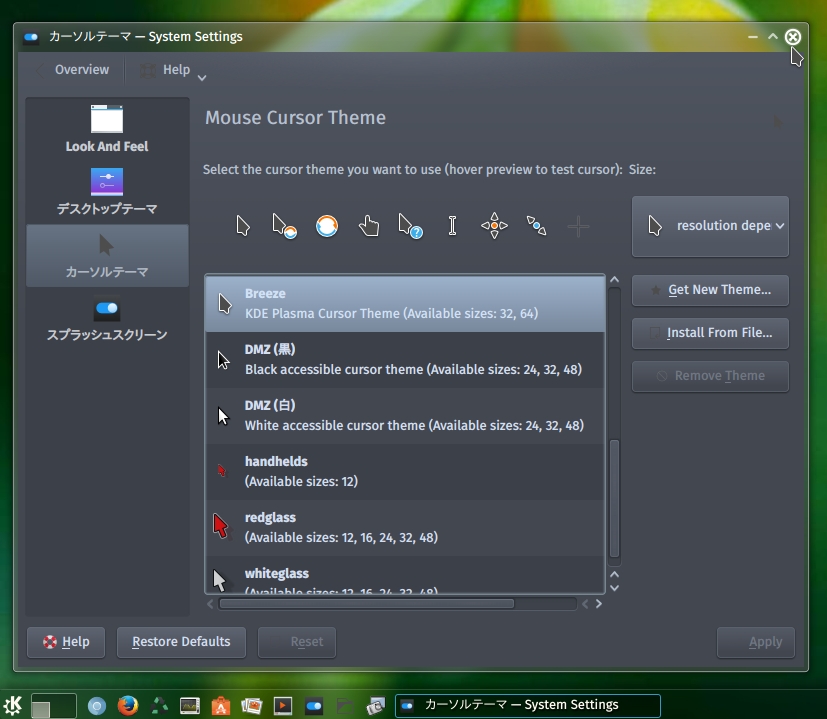This screenshot has width=827, height=719.
Task: Switch desktops via the pager widget
Action: pyautogui.click(x=54, y=706)
